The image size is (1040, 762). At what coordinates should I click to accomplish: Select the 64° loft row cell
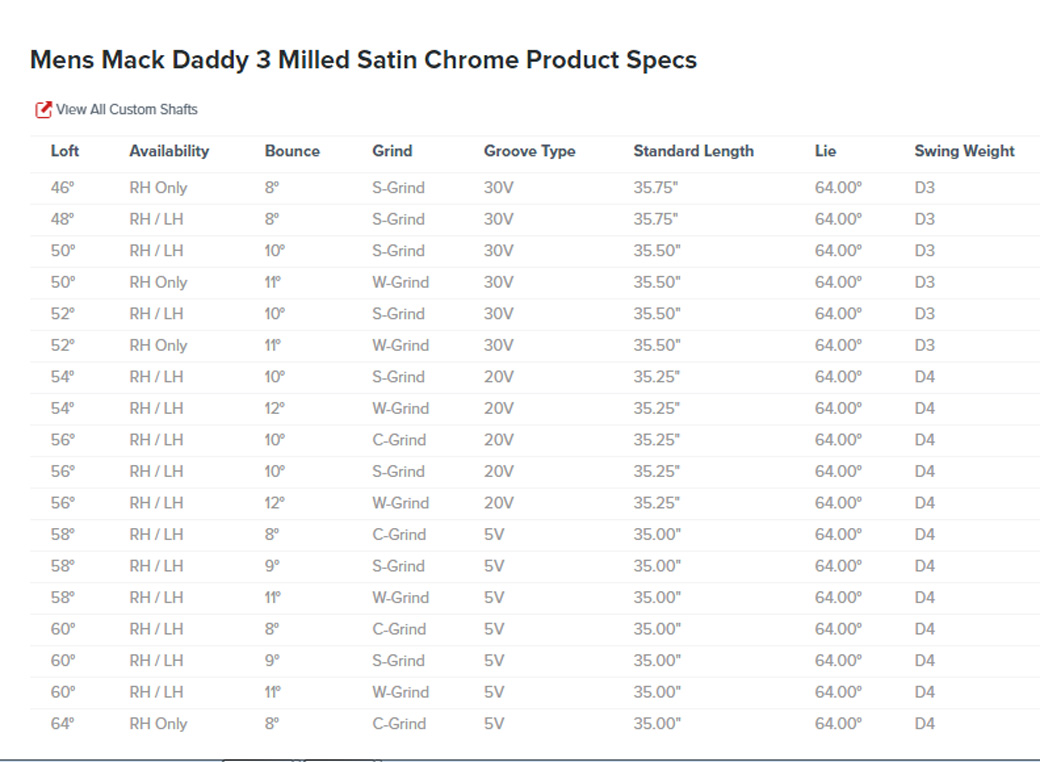[x=62, y=724]
